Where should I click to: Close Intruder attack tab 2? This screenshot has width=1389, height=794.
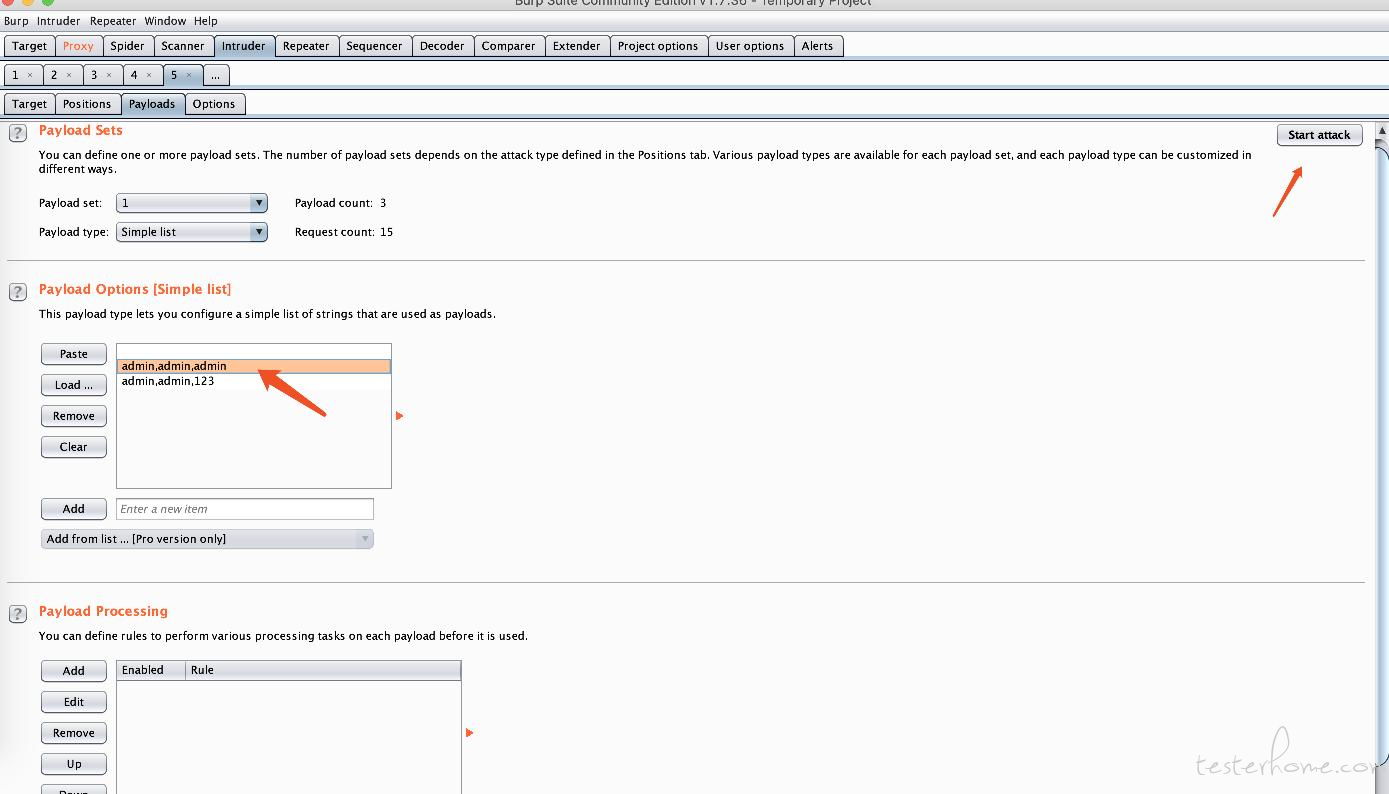(x=69, y=75)
